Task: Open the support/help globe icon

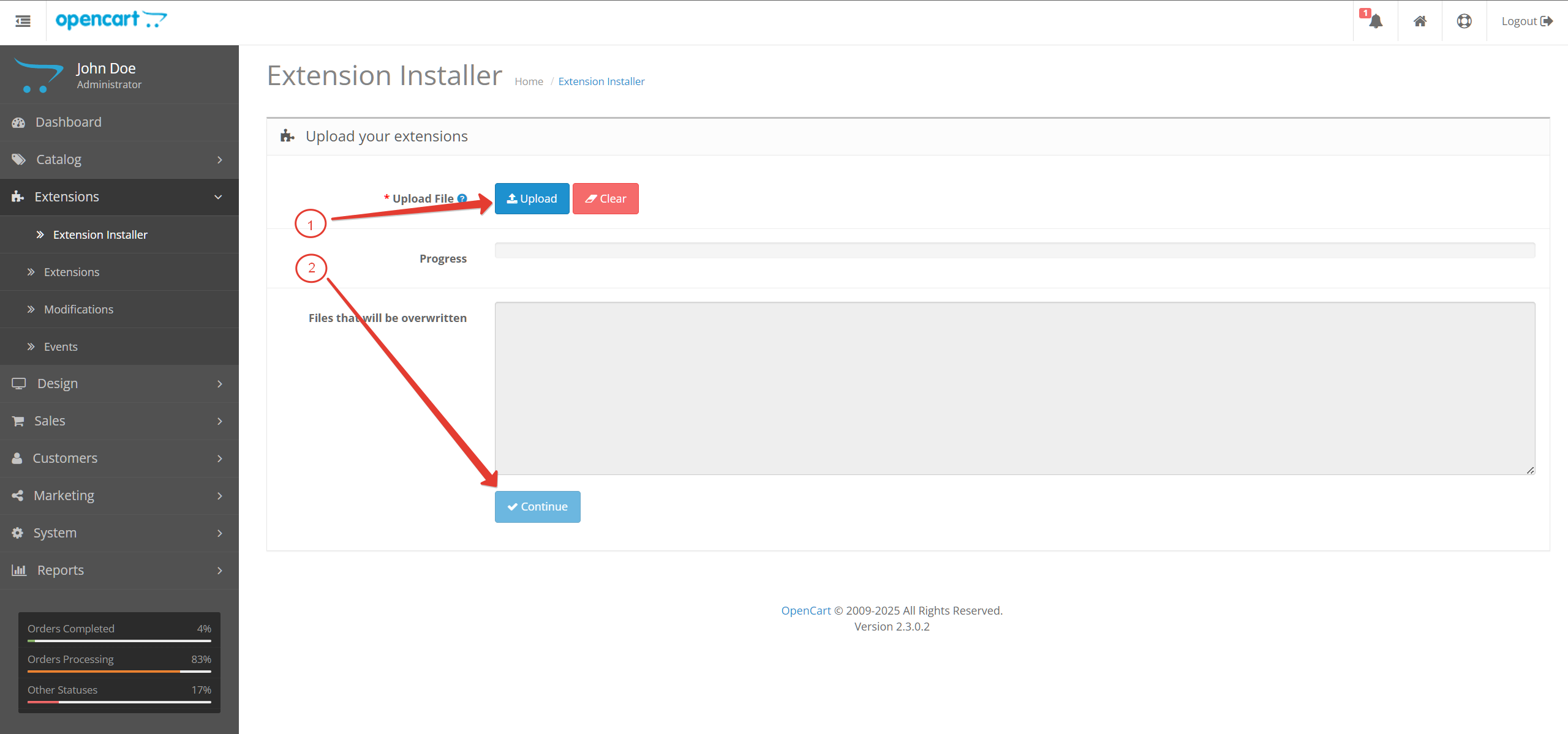Action: [1464, 21]
